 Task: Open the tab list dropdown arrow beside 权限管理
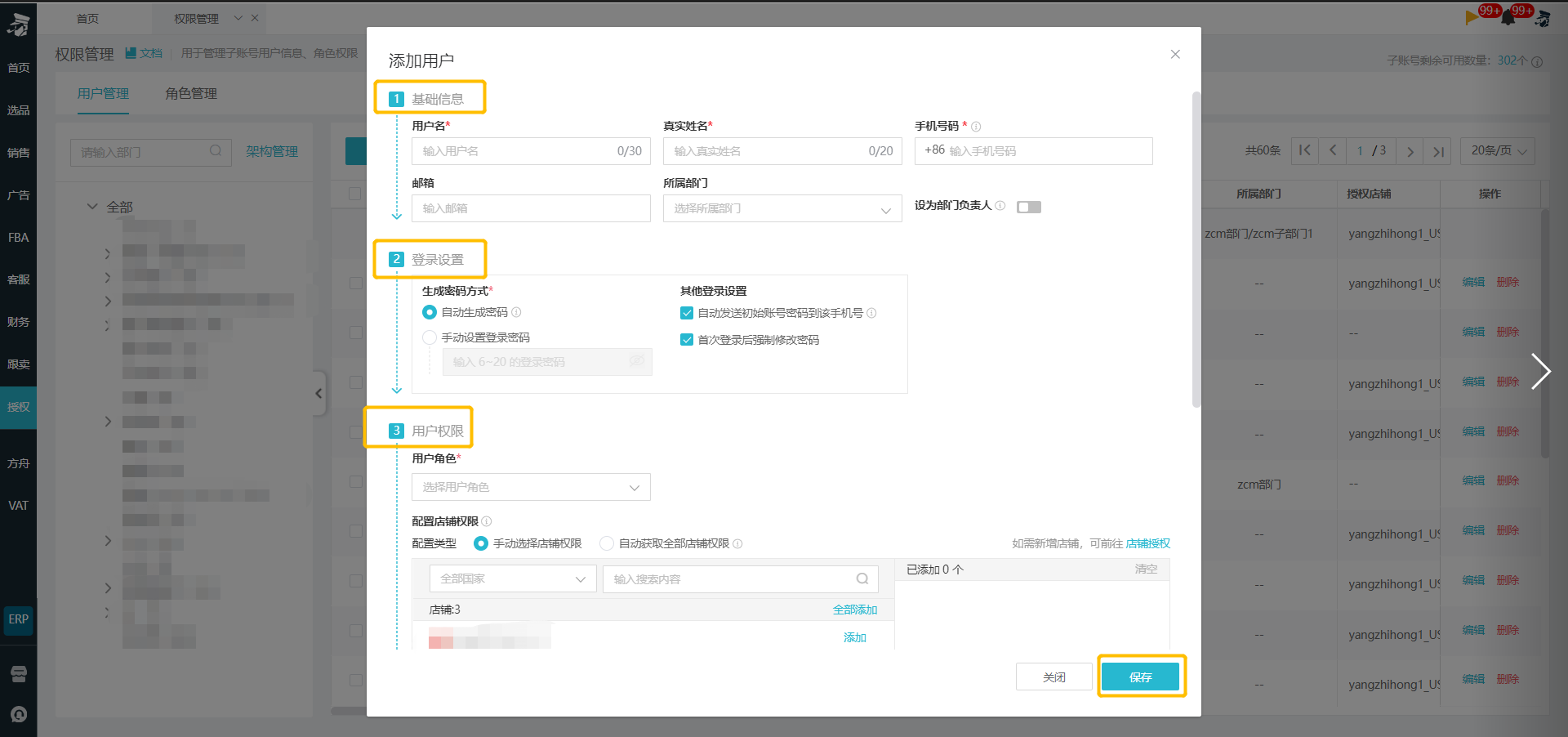[x=238, y=18]
